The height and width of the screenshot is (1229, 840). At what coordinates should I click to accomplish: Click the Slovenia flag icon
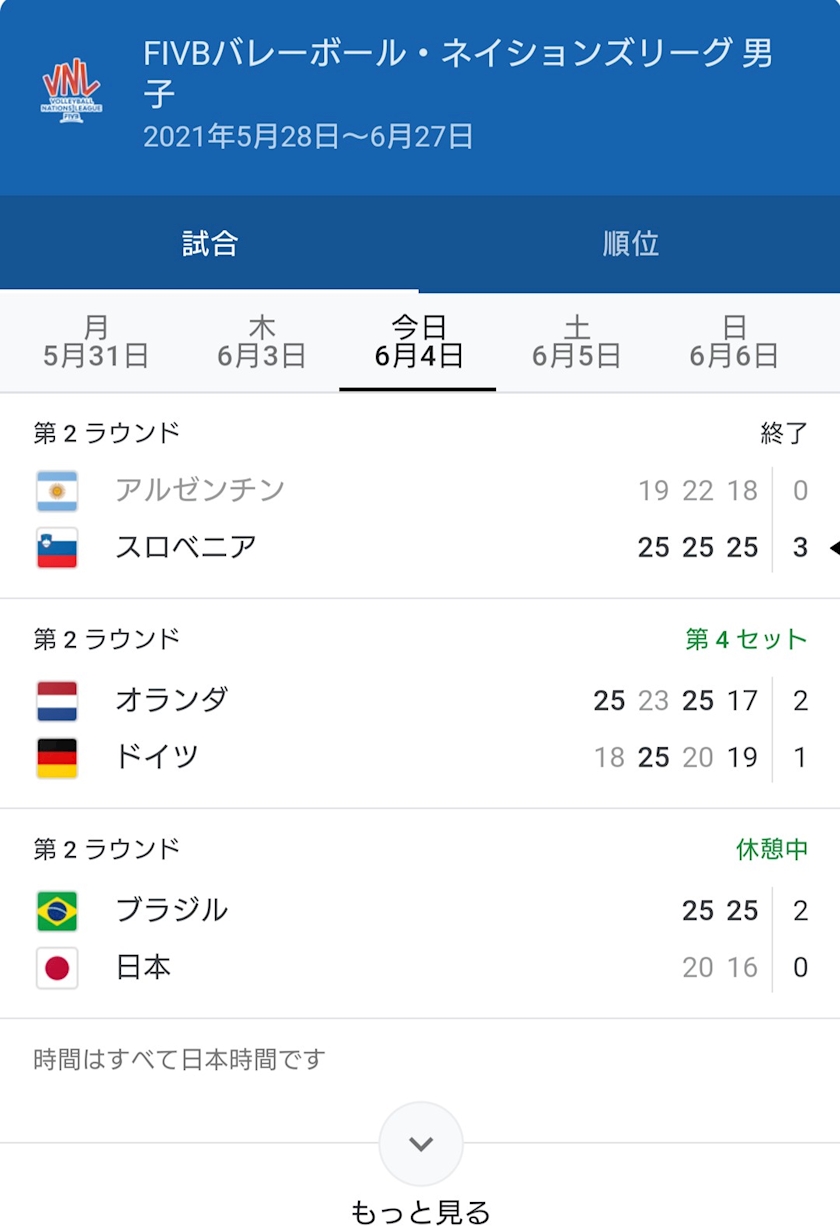tap(57, 548)
